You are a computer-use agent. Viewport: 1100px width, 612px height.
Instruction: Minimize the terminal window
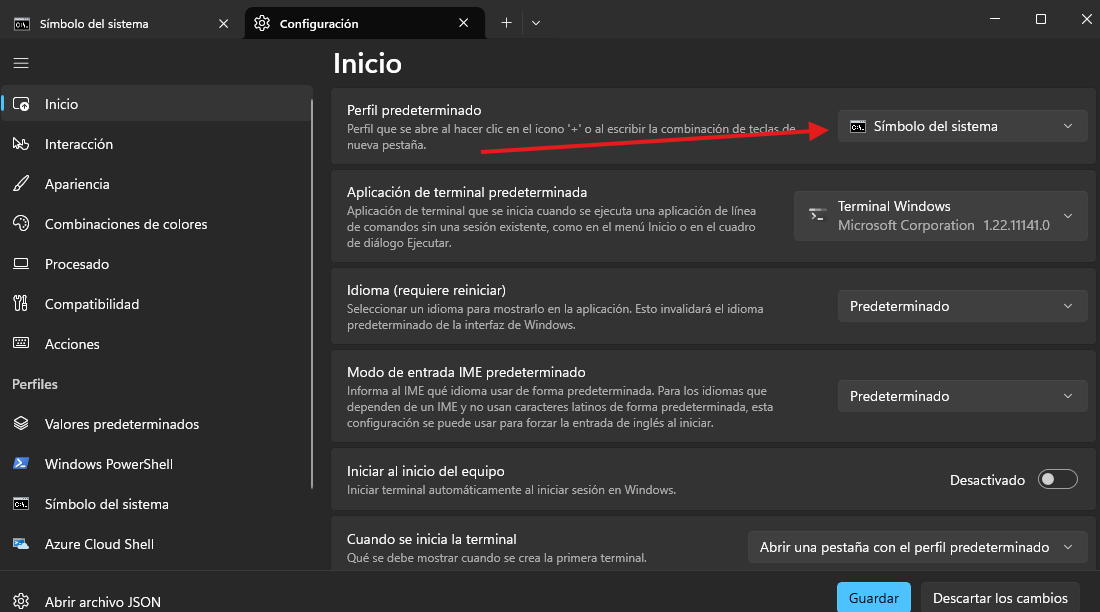(995, 19)
